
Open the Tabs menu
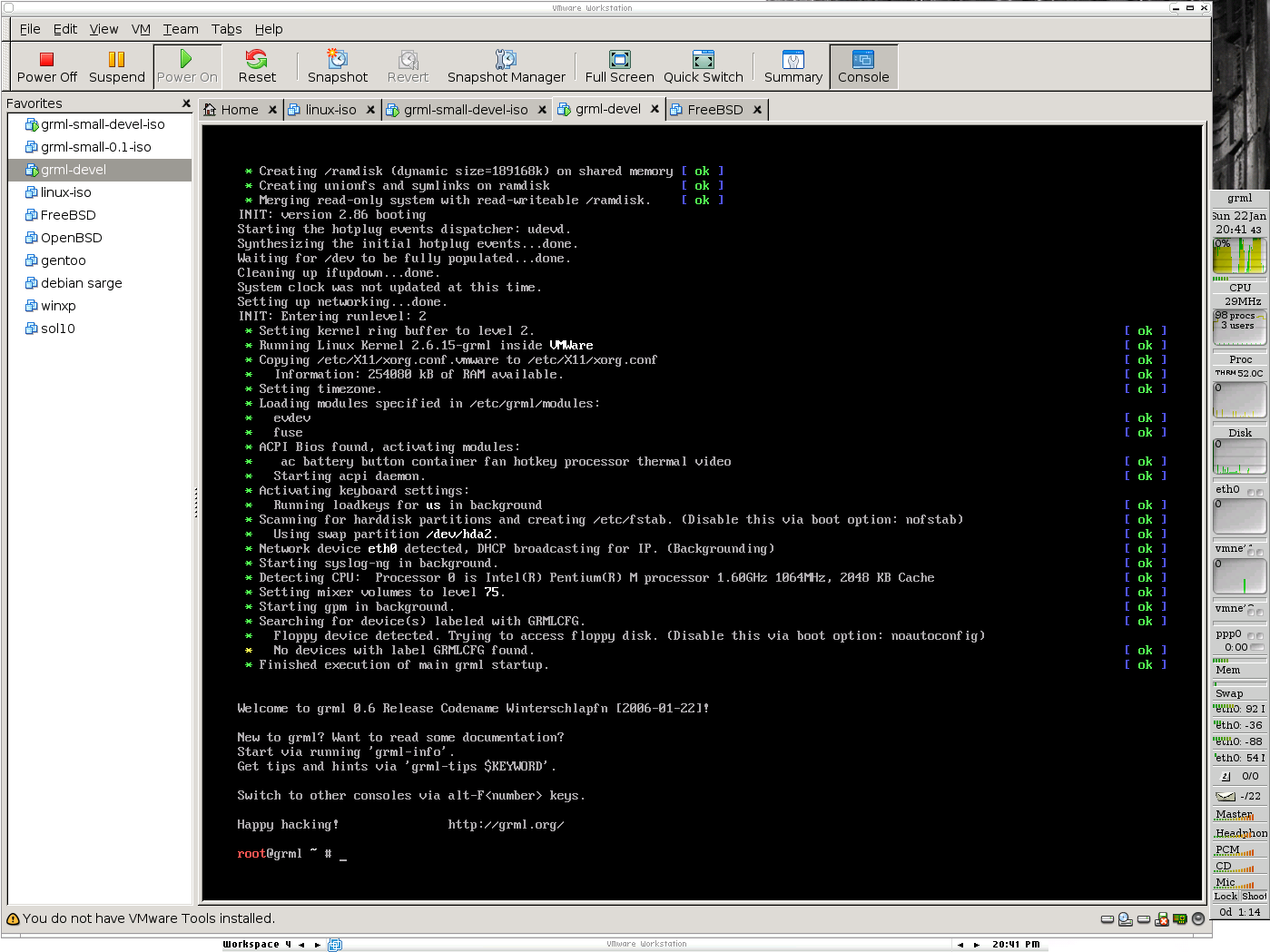(227, 29)
